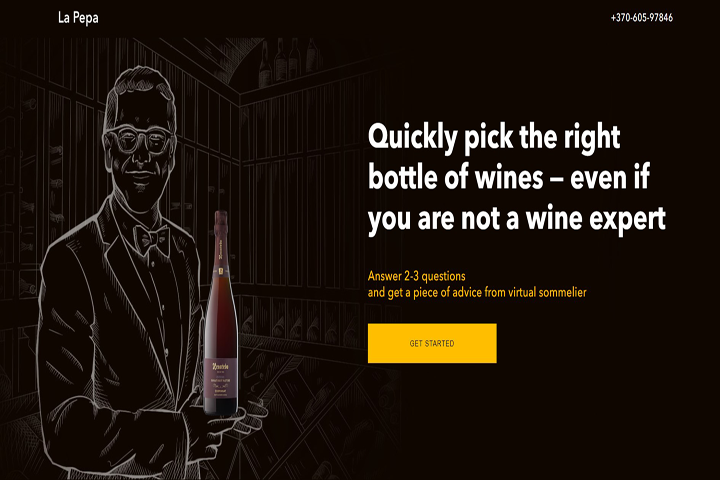Click the sommelier's ear
720x480 pixels.
point(108,150)
